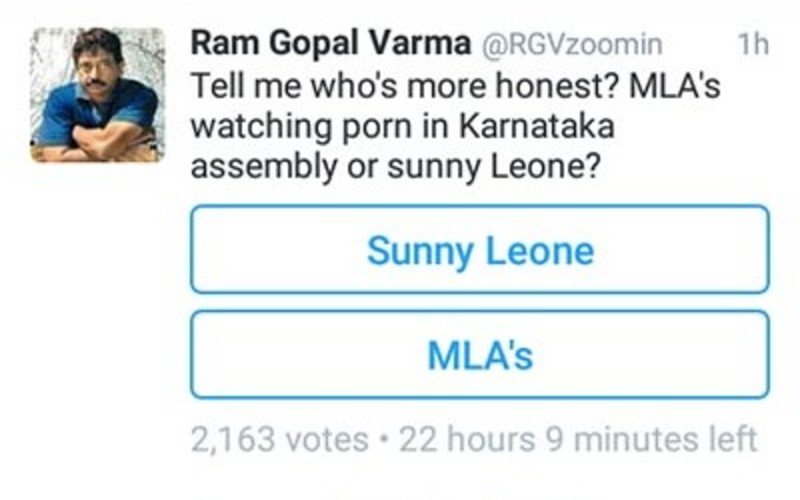Select the "MLA's" label inside the poll
Image resolution: width=800 pixels, height=500 pixels.
(x=480, y=356)
